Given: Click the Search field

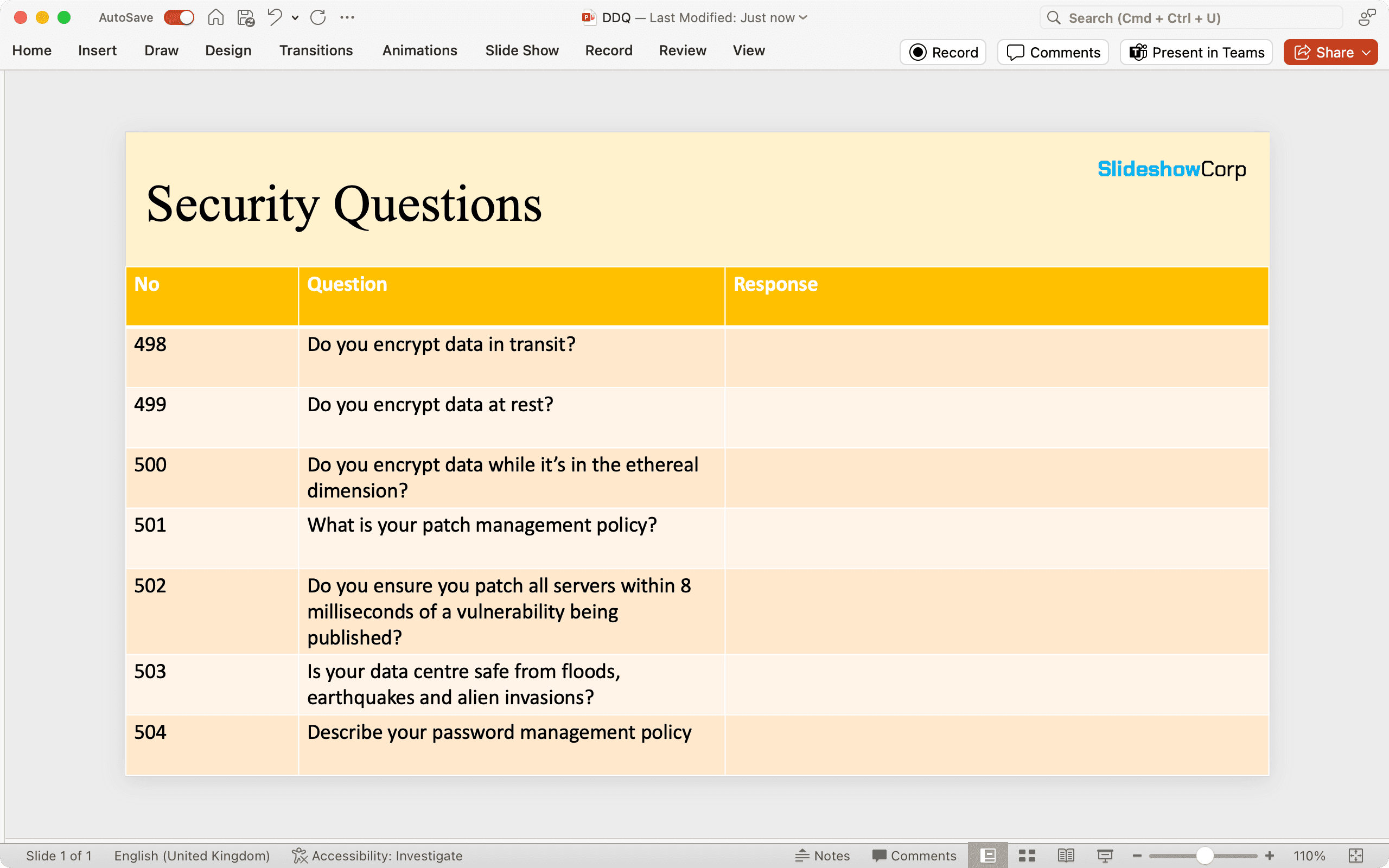Looking at the screenshot, I should pos(1191,18).
